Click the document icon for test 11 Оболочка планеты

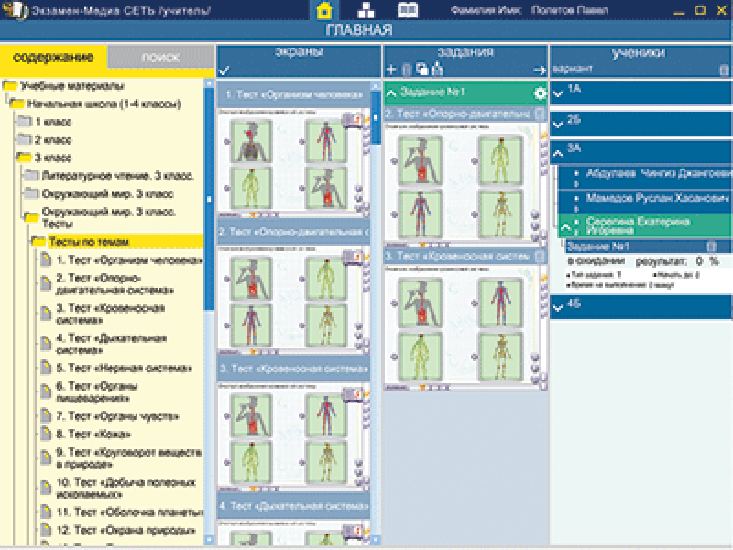[45, 511]
